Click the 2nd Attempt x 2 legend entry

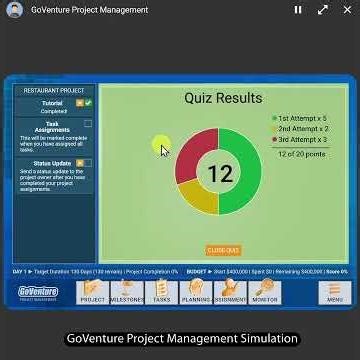(x=300, y=129)
